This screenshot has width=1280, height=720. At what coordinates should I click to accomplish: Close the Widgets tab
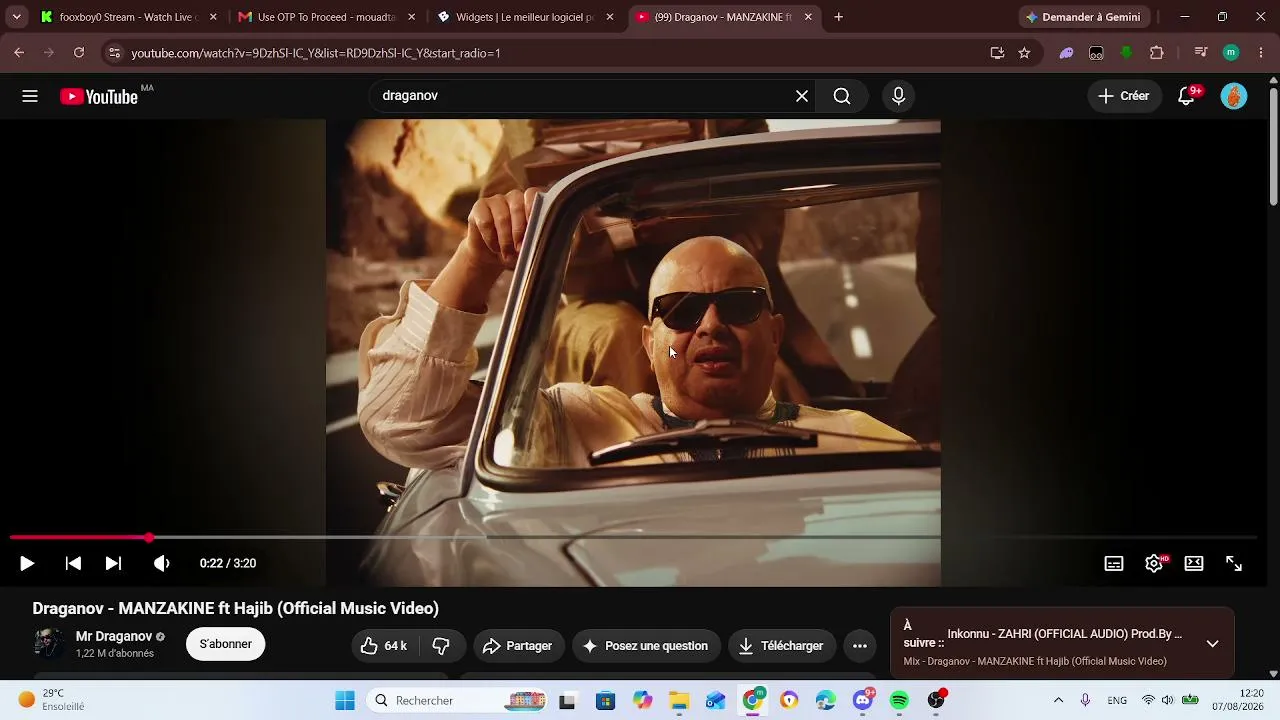pyautogui.click(x=610, y=17)
